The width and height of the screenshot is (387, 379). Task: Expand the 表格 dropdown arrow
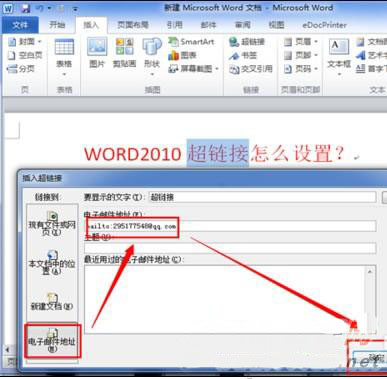[64, 74]
